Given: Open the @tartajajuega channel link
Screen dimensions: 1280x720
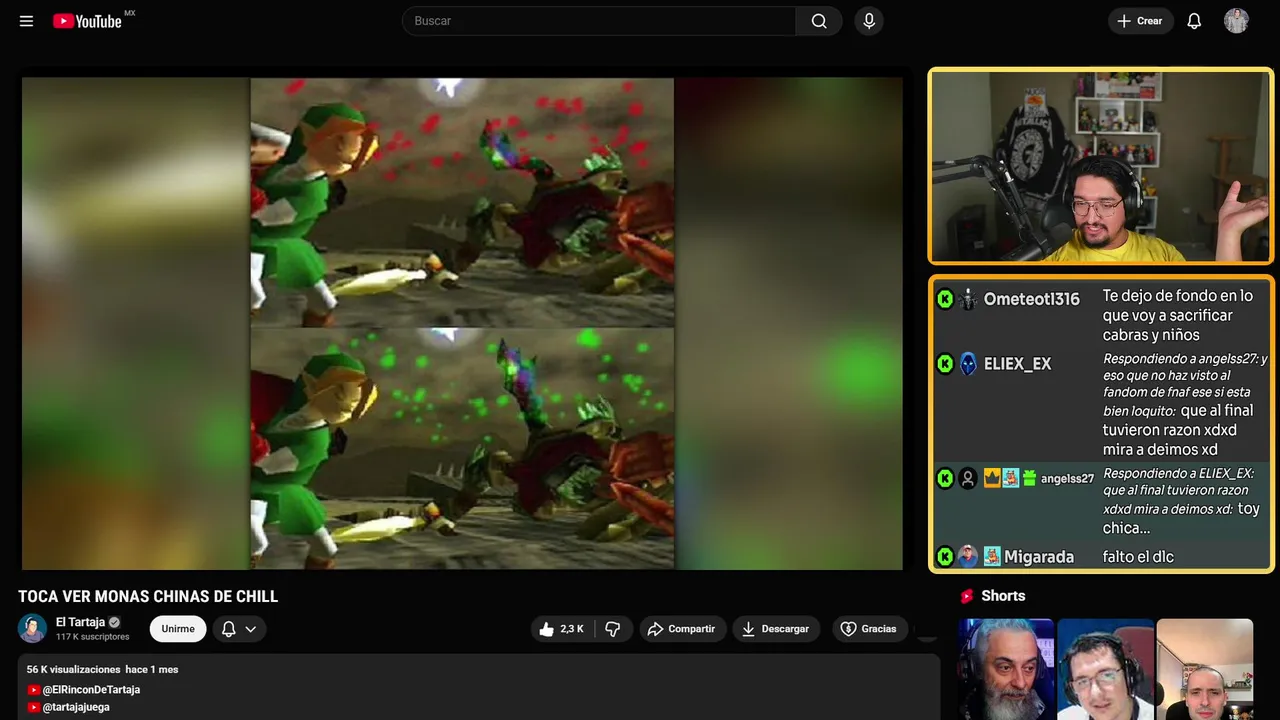Looking at the screenshot, I should [76, 707].
